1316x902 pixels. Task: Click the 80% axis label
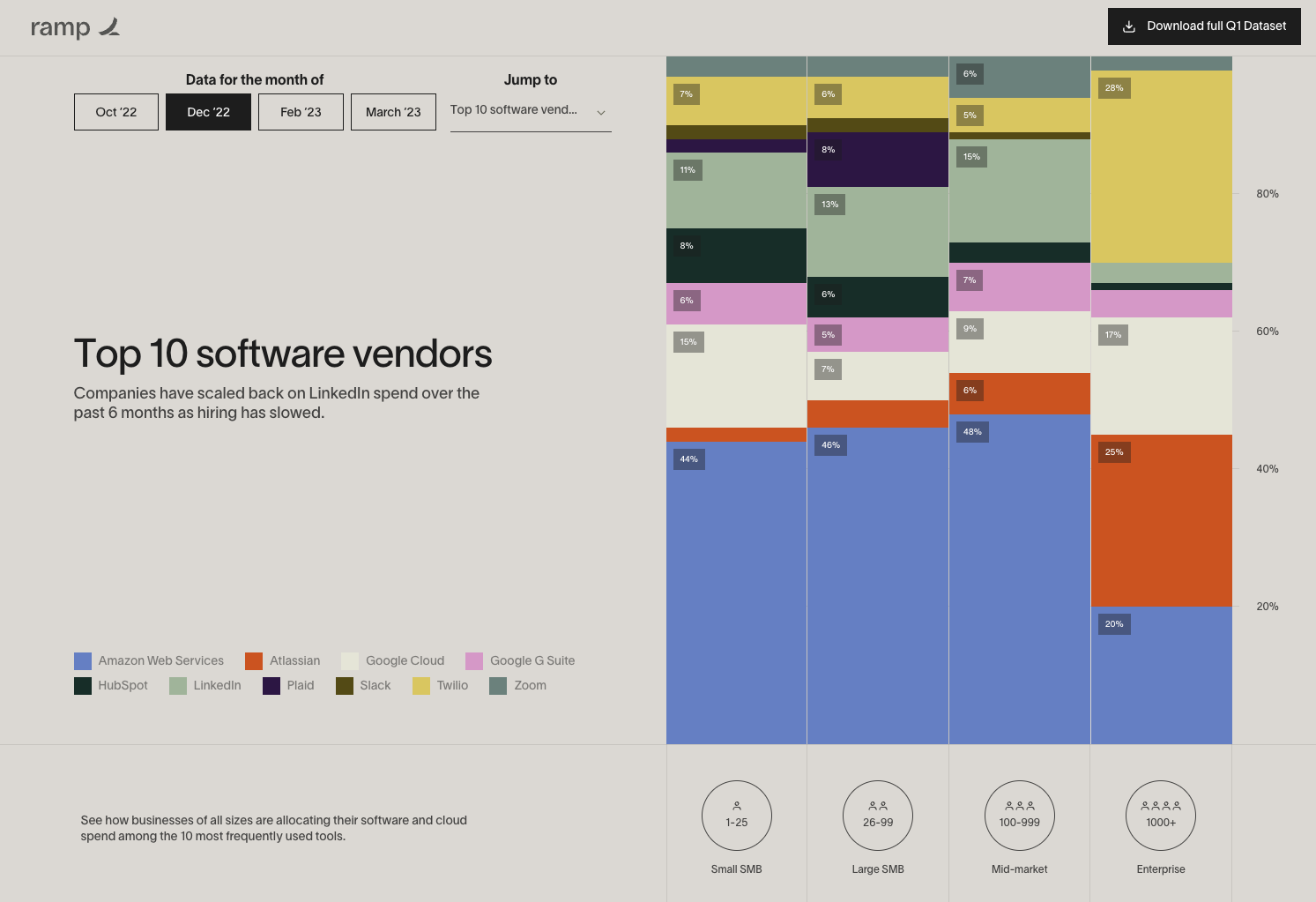tap(1268, 194)
